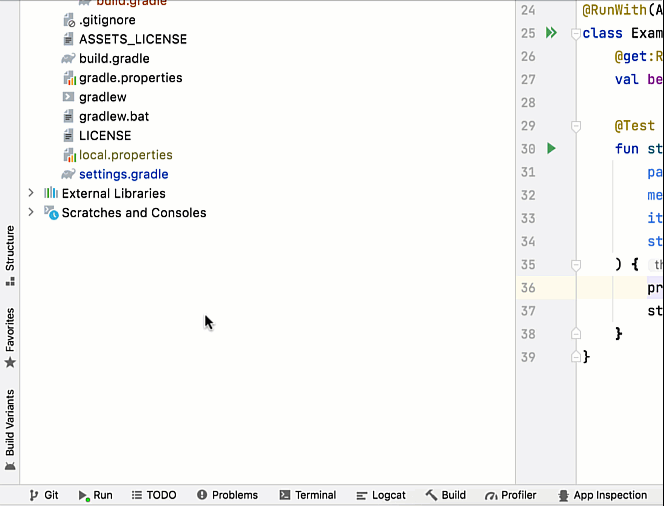Screen dimensions: 664x506
Task: Open the Build tool window
Action: tap(445, 495)
